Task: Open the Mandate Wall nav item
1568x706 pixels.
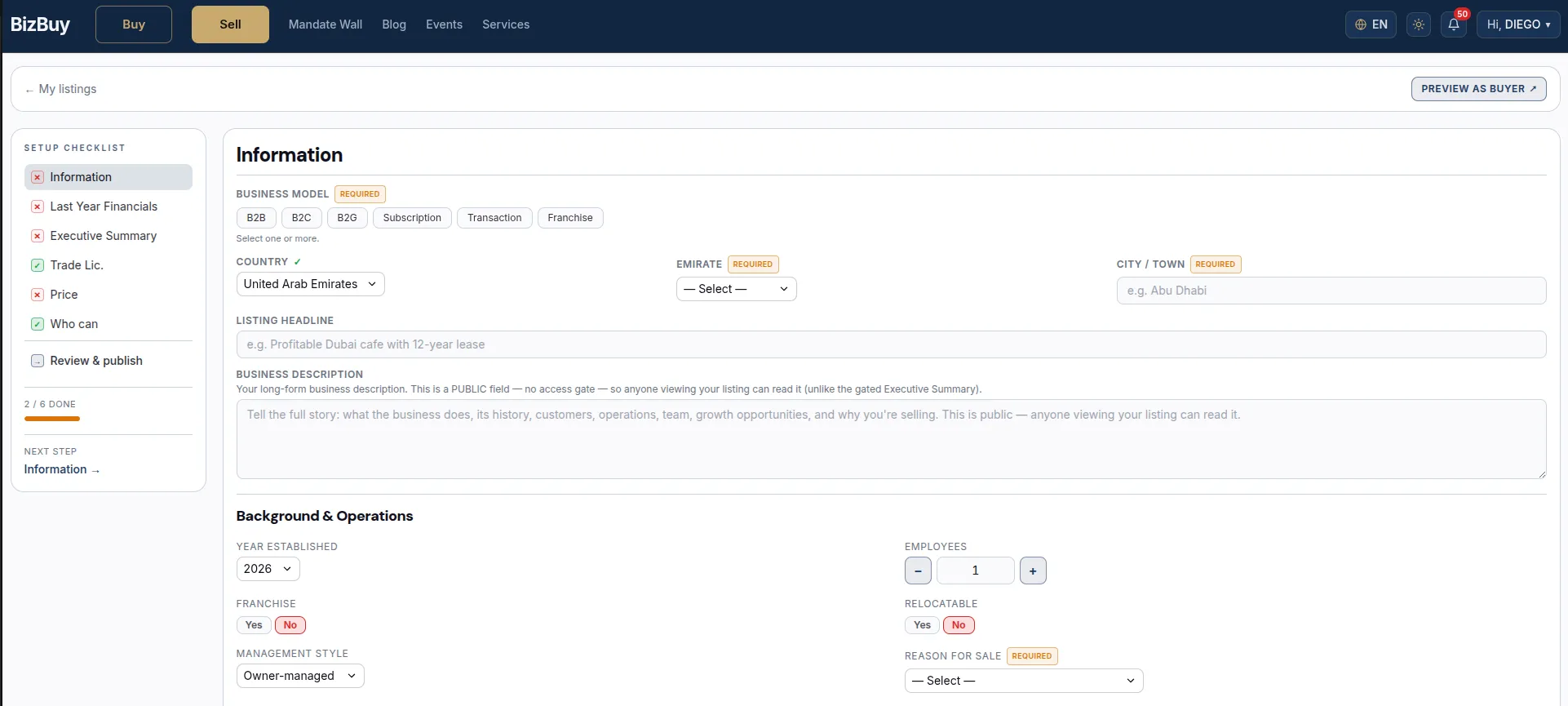Action: [326, 24]
